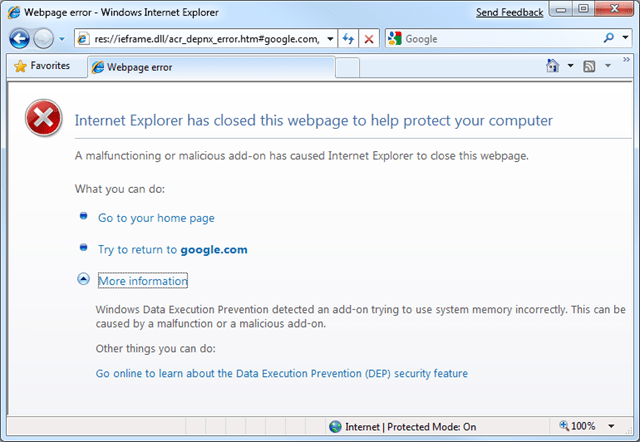Screen dimensions: 640x442
Task: Click the Go to your home page link
Action: (x=156, y=218)
